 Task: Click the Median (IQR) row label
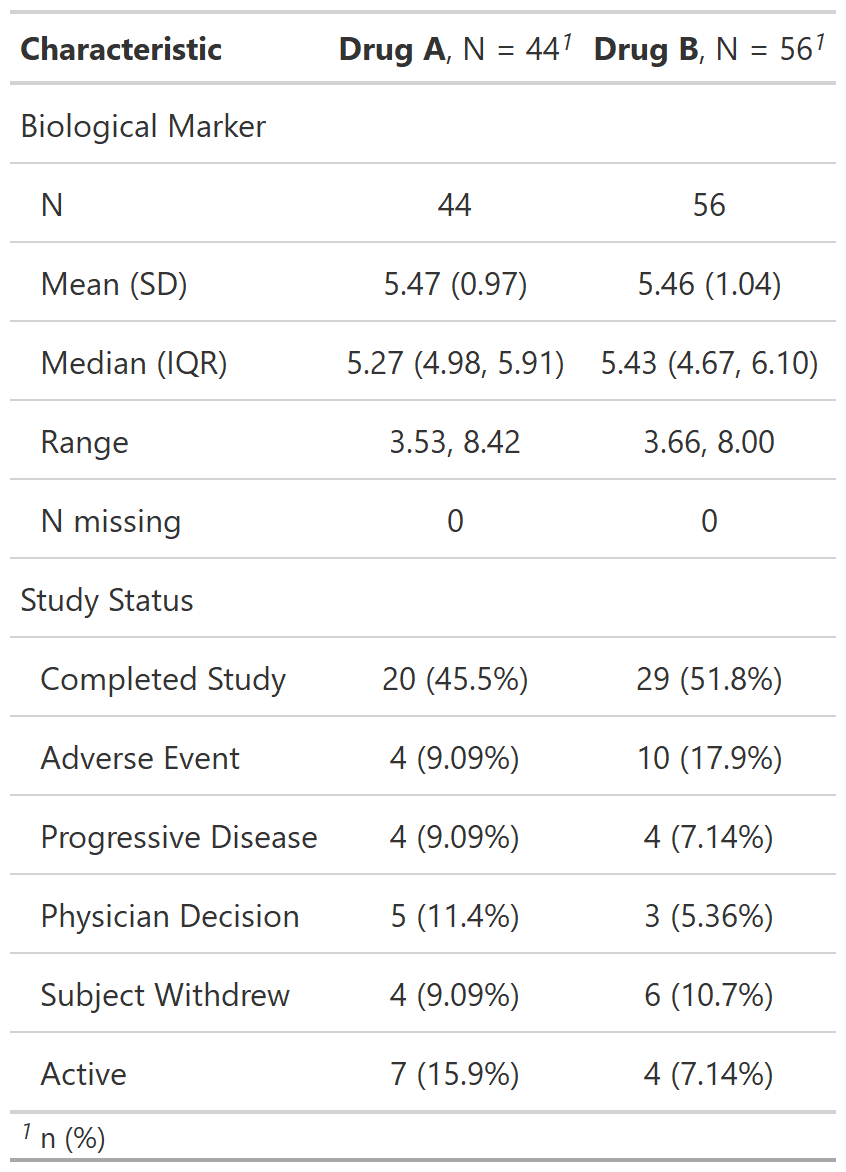pos(134,364)
